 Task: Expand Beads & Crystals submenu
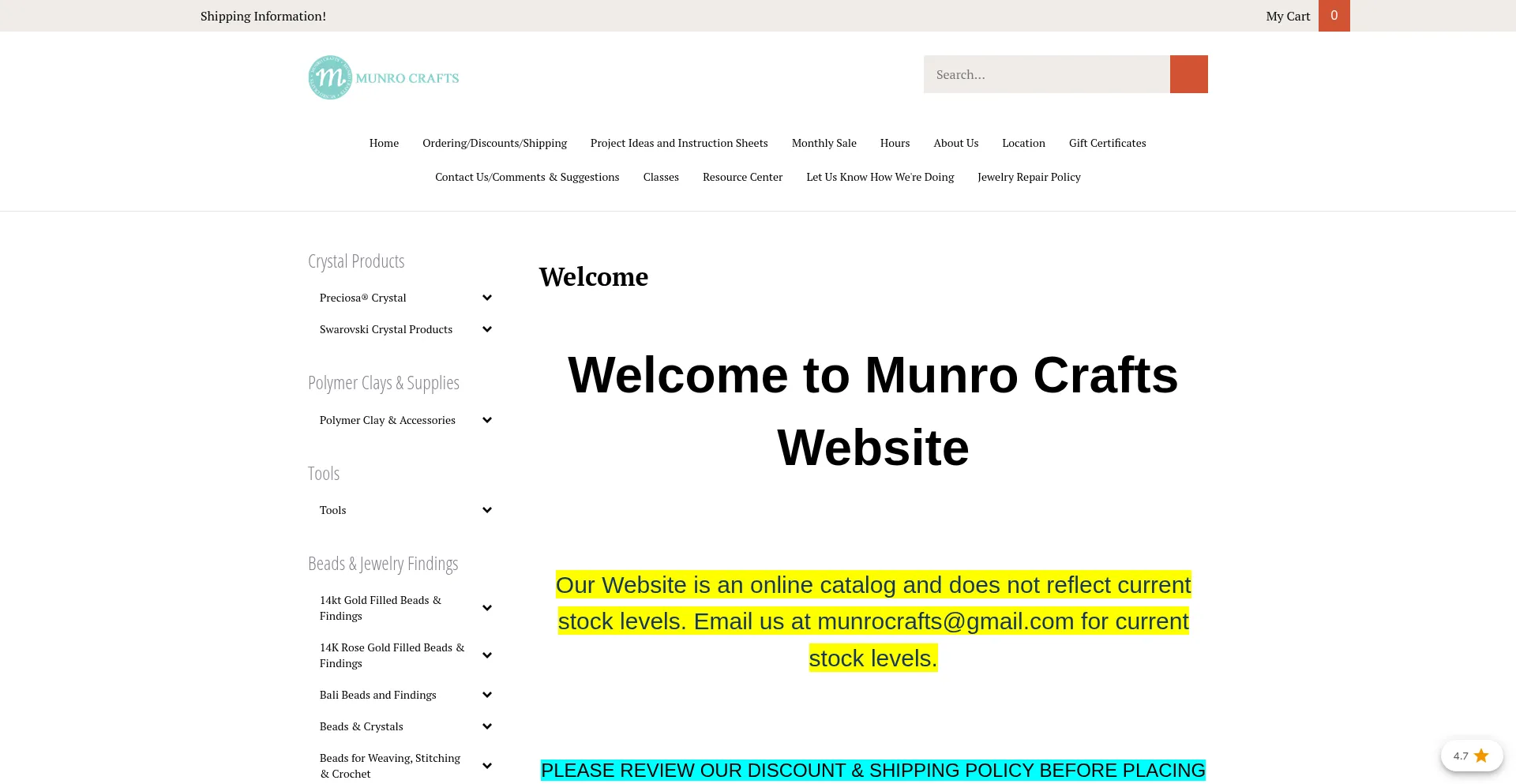pyautogui.click(x=487, y=726)
